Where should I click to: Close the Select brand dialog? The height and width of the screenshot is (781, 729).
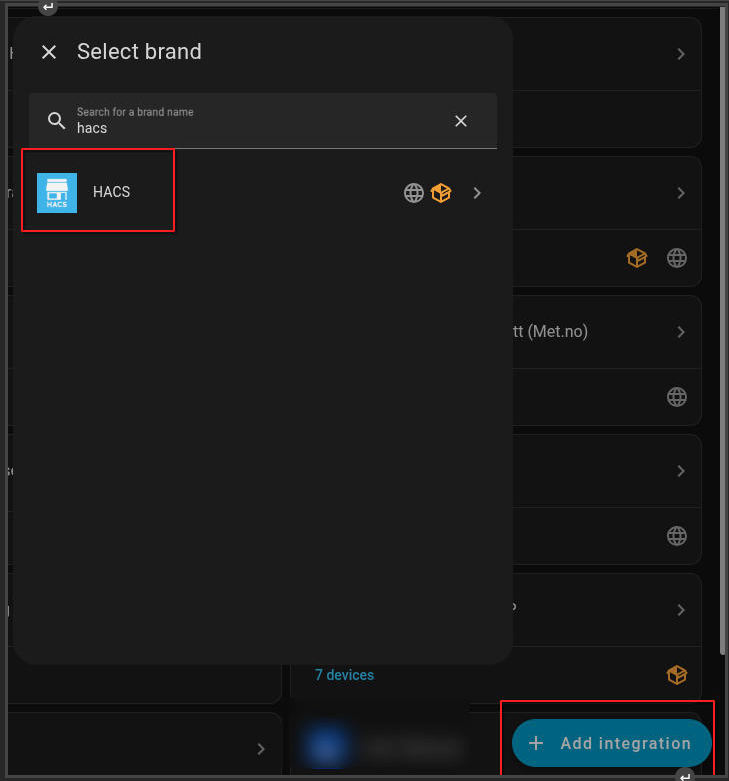click(x=49, y=52)
